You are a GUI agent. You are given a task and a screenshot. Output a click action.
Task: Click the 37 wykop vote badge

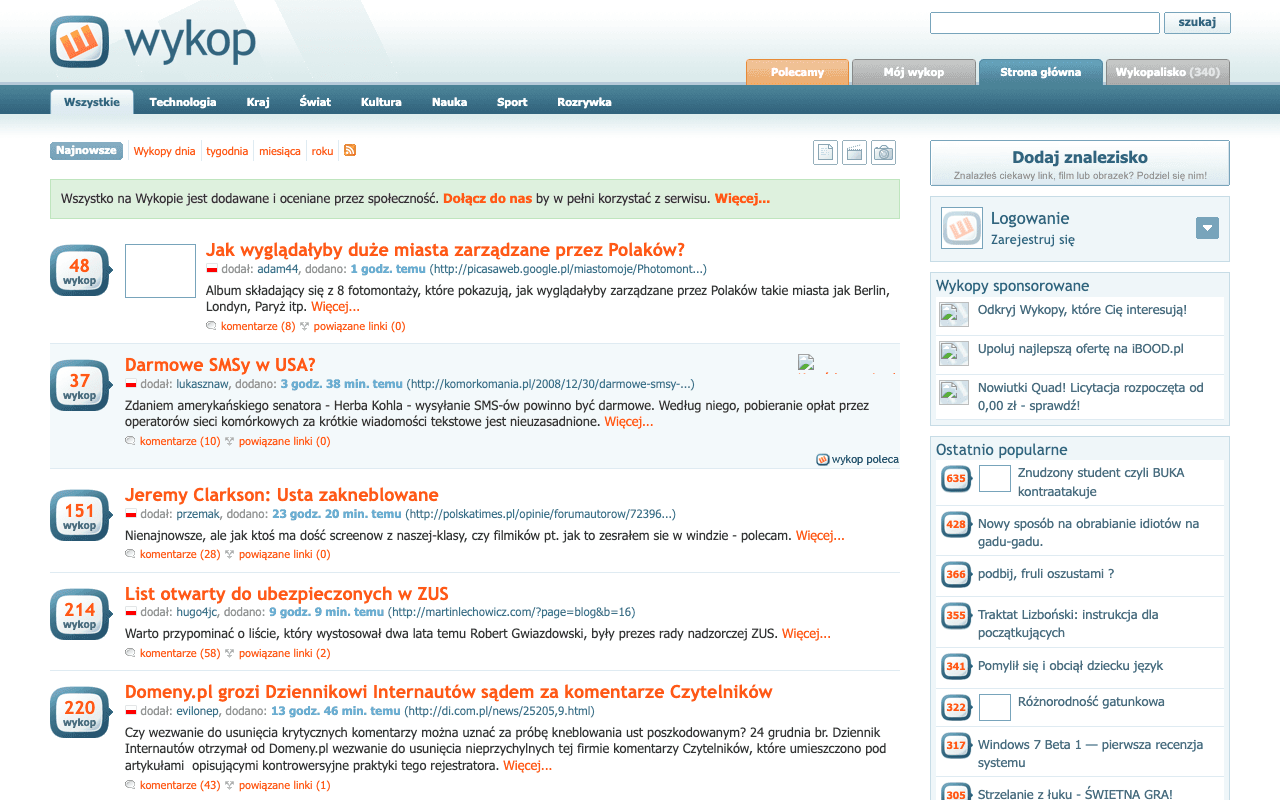pos(80,386)
